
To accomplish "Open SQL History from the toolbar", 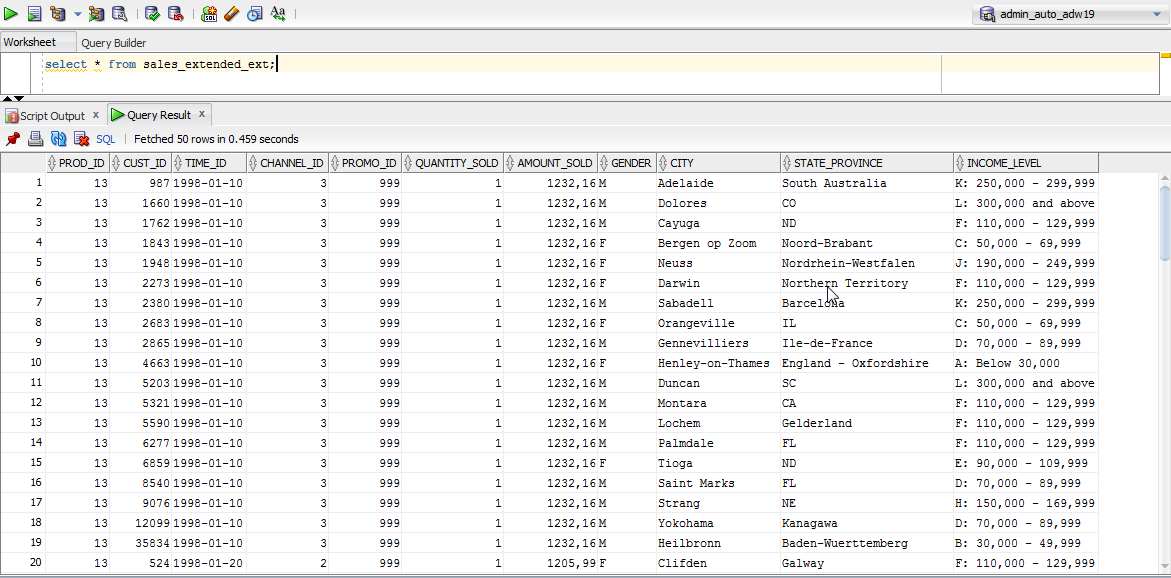I will [255, 14].
